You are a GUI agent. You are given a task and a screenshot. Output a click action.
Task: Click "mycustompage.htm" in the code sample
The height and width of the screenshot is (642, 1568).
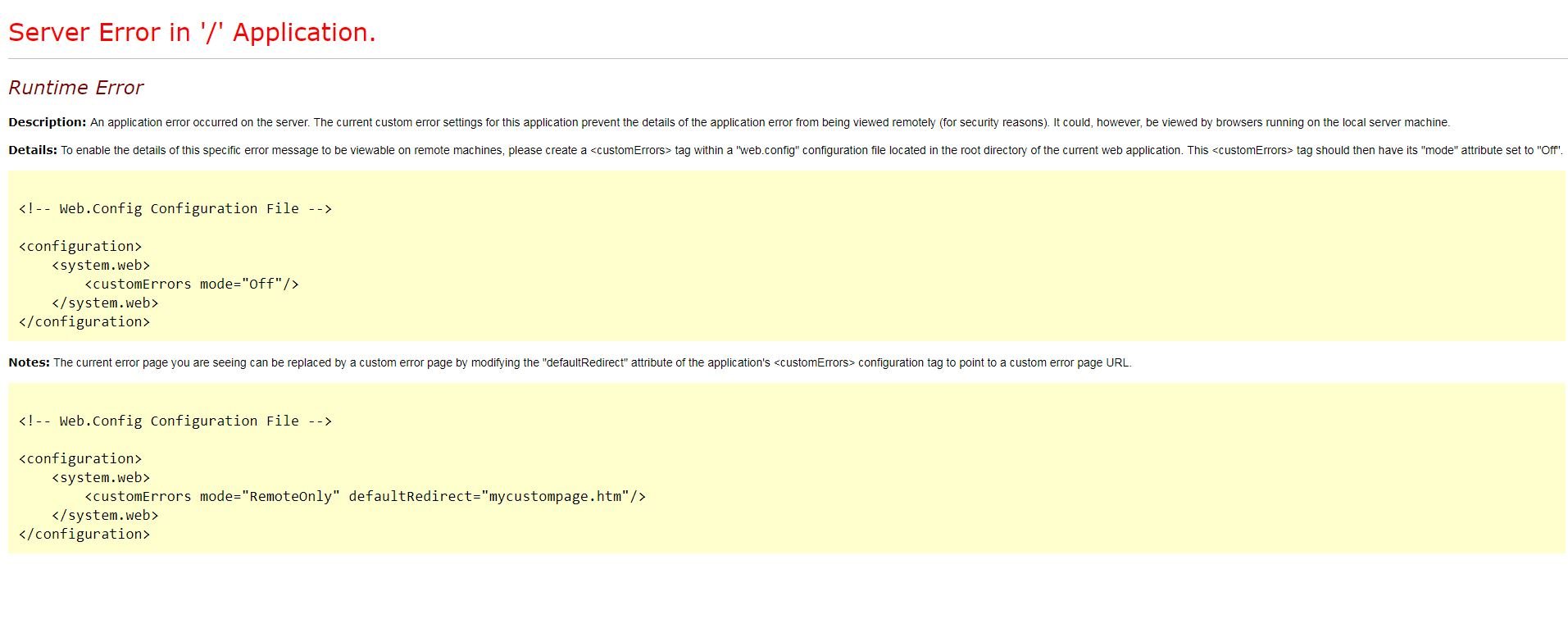555,497
